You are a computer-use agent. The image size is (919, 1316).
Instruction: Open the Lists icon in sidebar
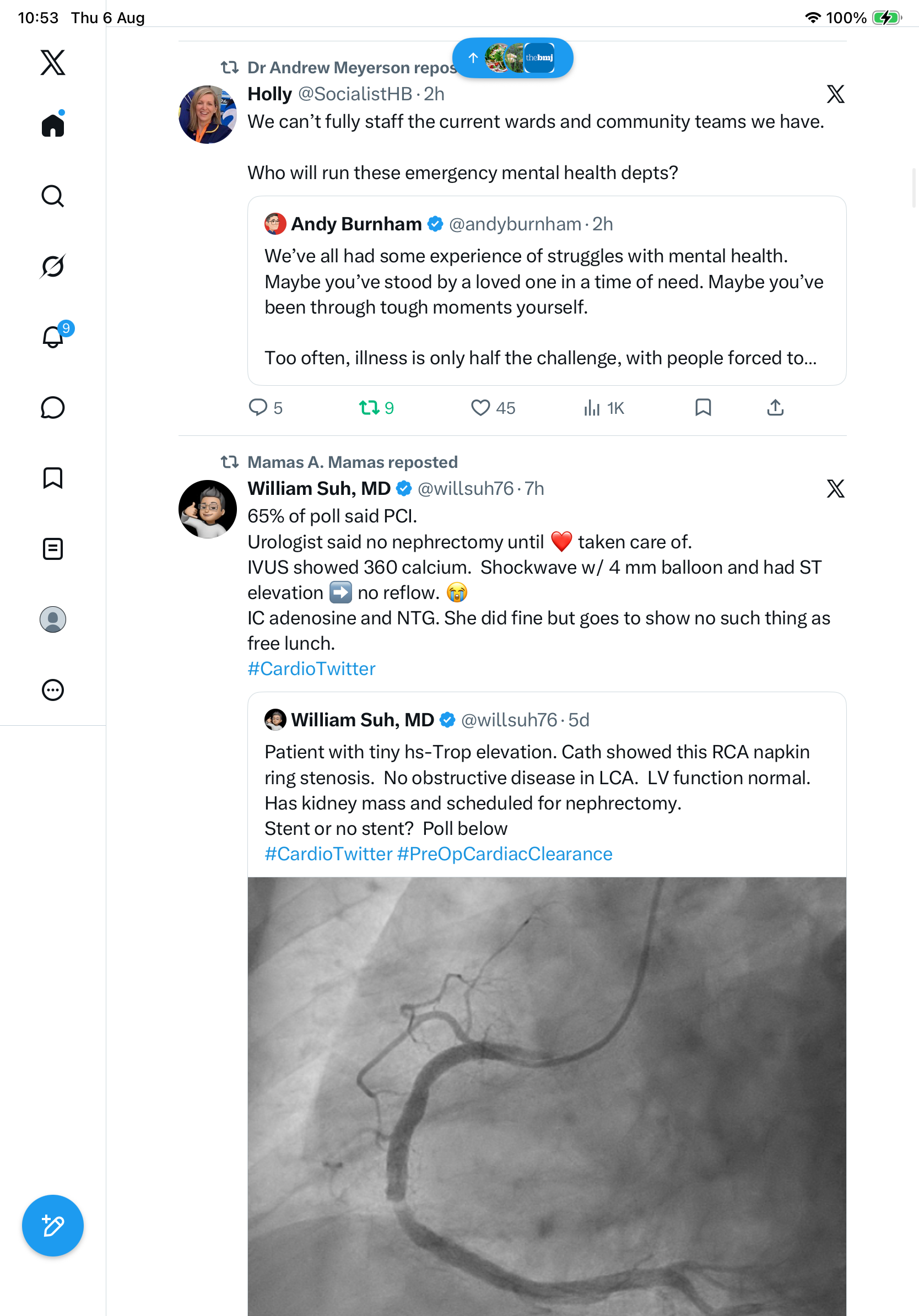[x=53, y=548]
